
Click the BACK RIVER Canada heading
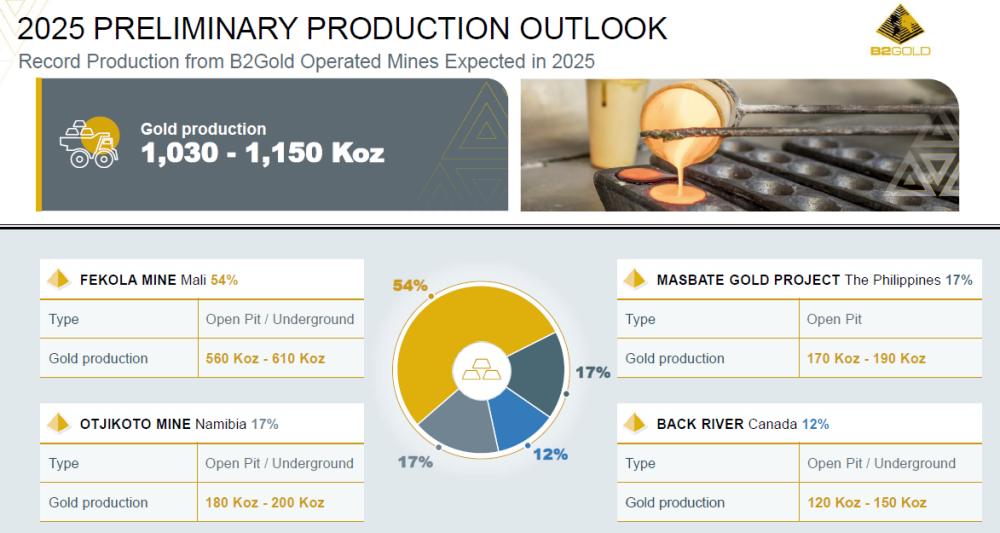pos(727,424)
